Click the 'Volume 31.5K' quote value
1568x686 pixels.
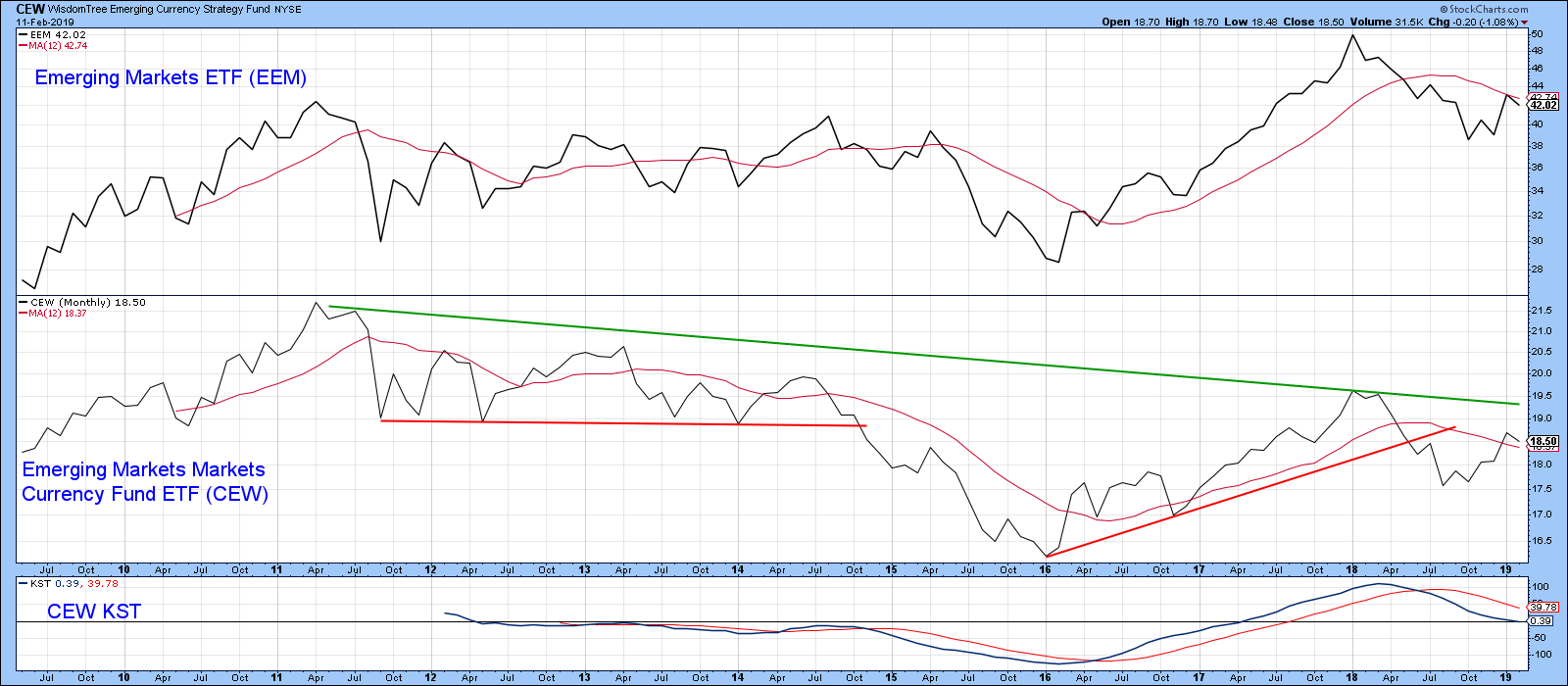tap(1389, 22)
